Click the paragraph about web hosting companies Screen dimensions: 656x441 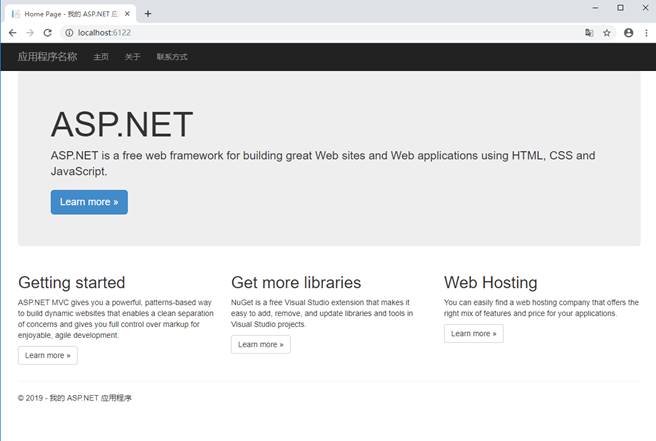coord(541,308)
